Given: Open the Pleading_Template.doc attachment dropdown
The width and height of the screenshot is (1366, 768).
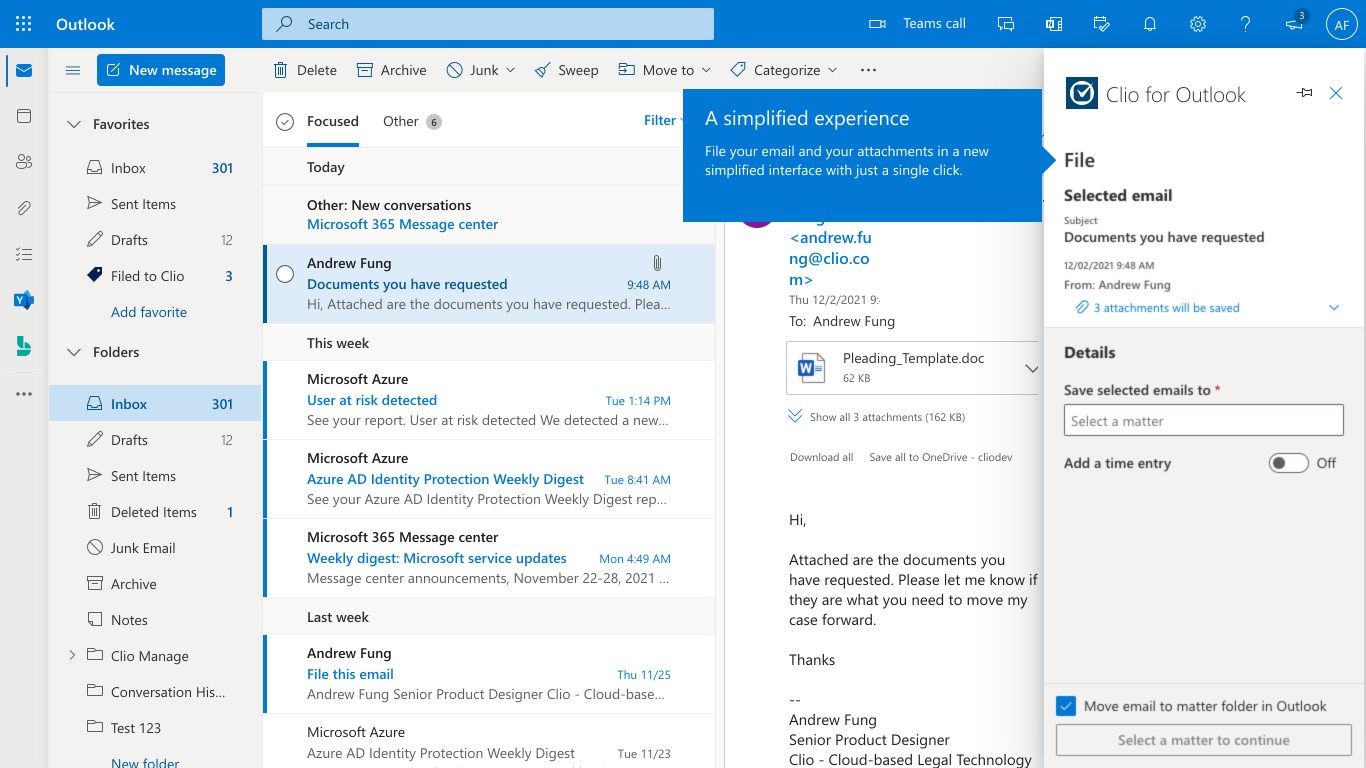Looking at the screenshot, I should (1032, 368).
